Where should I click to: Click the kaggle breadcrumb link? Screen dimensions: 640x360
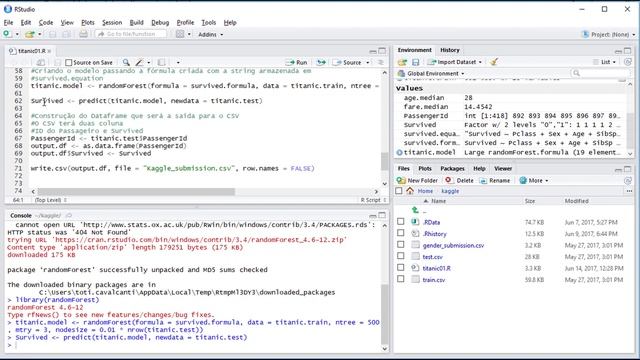[450, 191]
